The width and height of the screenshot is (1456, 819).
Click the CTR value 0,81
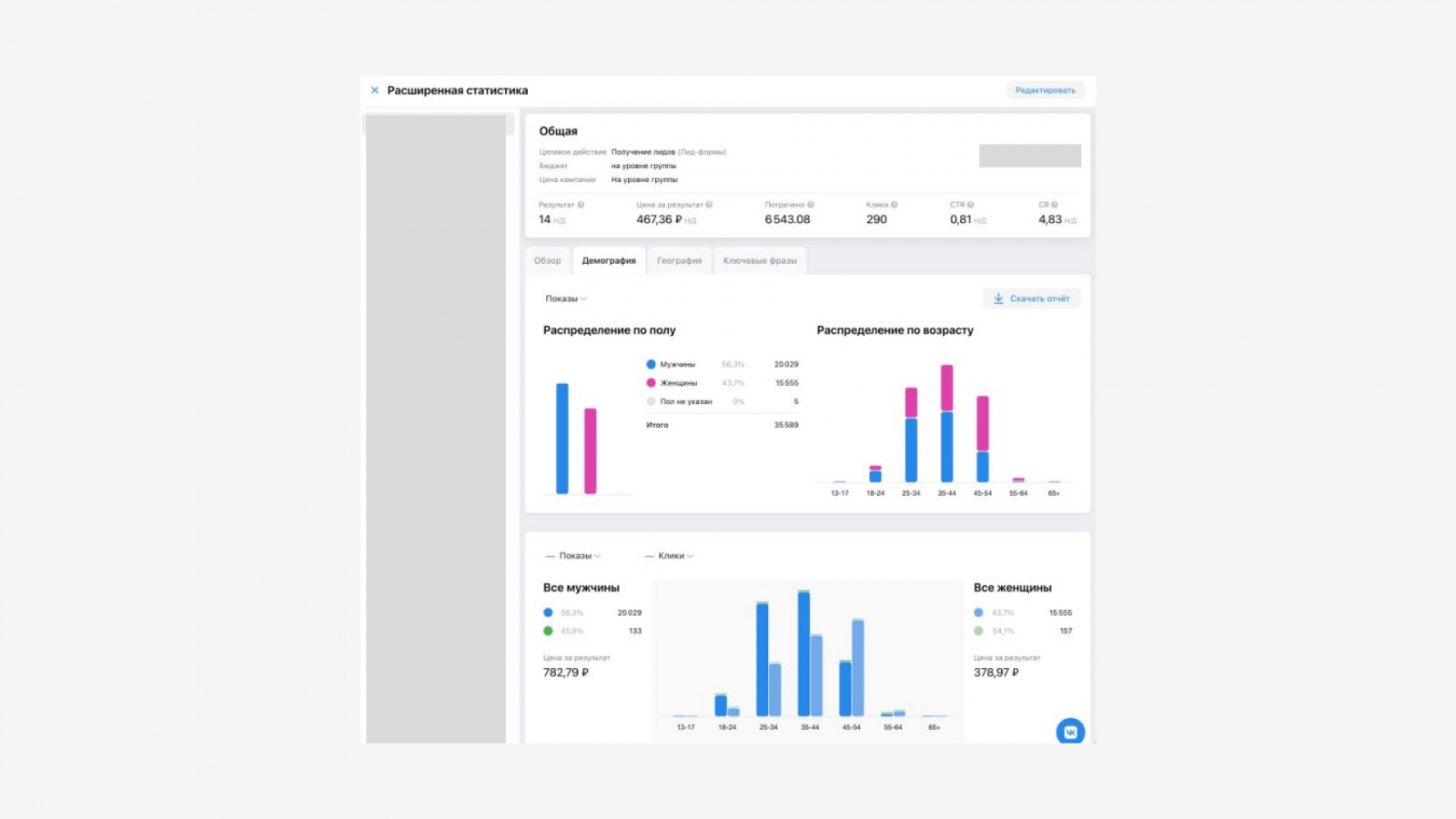[x=961, y=219]
